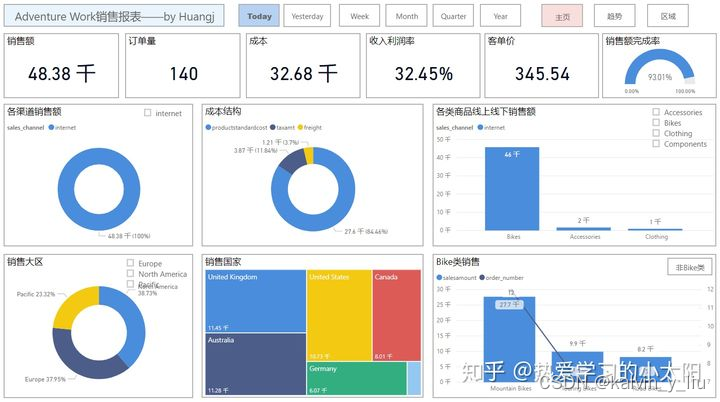The image size is (720, 402).
Task: Click the 客单价 345.54 card
Action: (x=541, y=65)
